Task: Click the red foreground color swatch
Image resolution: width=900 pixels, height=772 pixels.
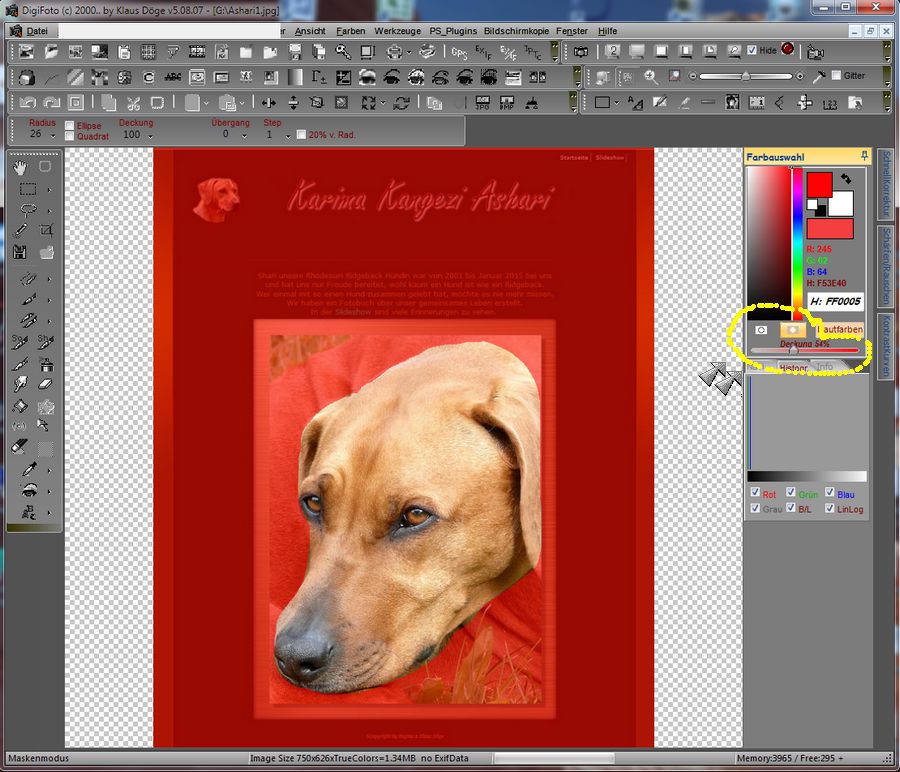Action: point(819,184)
